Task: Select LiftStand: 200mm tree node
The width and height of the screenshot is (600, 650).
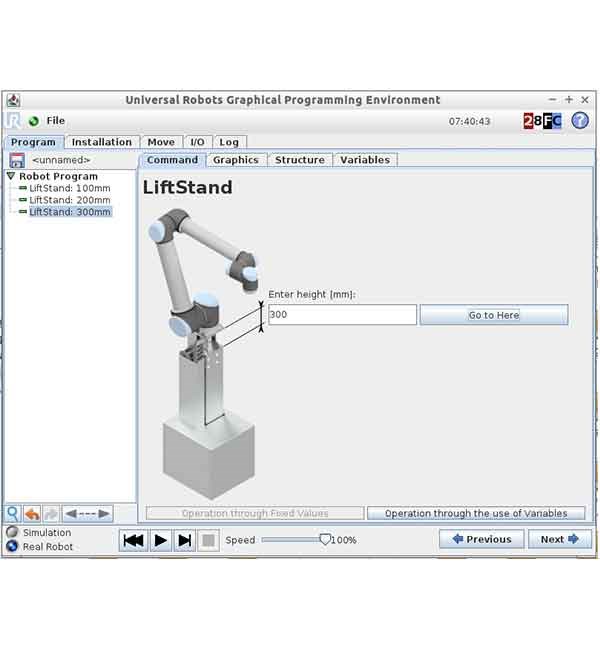Action: click(70, 200)
